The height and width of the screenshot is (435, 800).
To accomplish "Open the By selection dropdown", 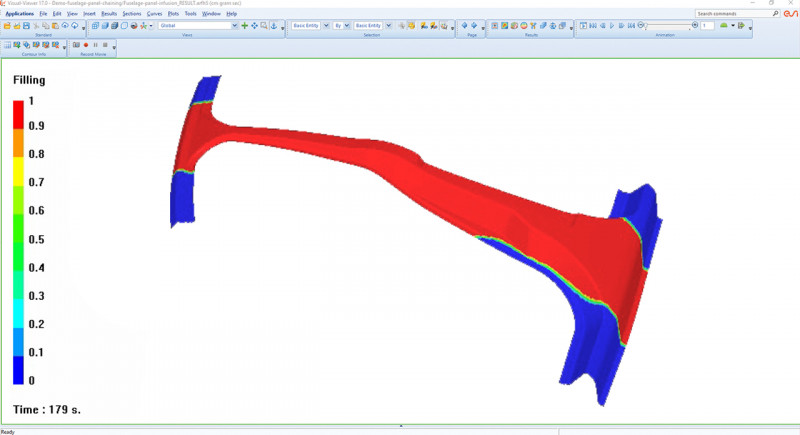I will 347,25.
